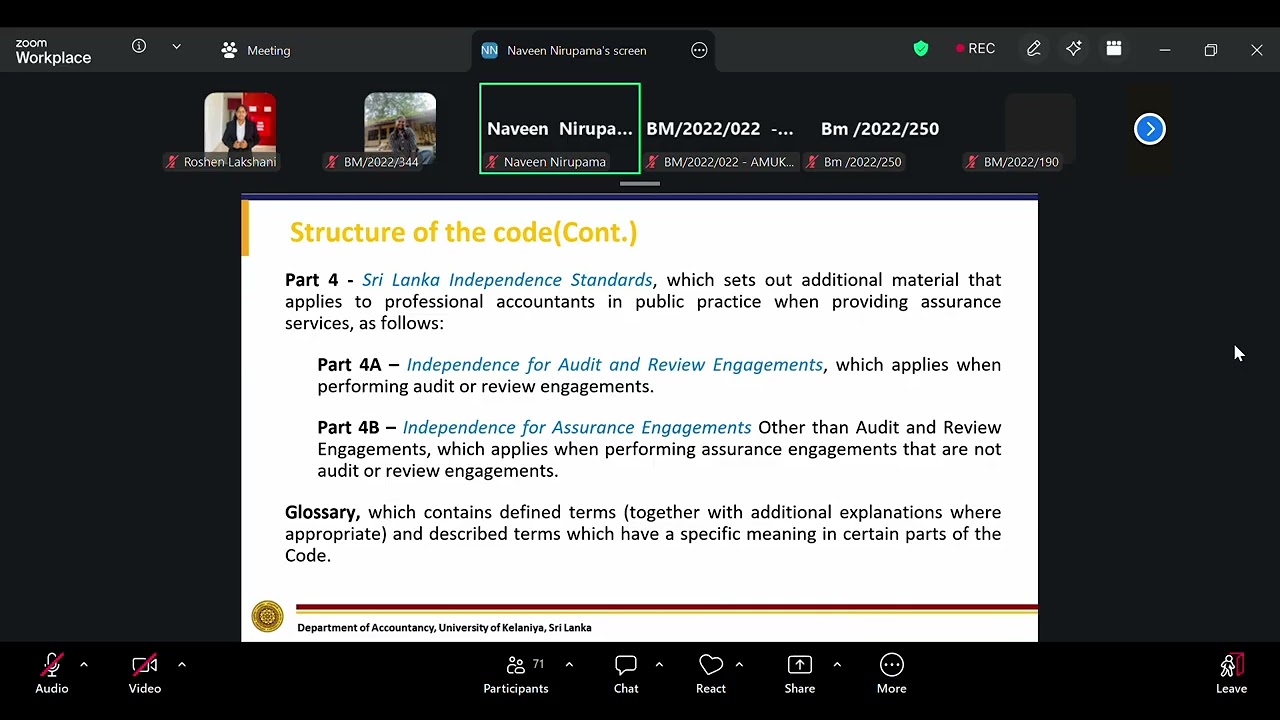Minimize the Zoom window
The image size is (1280, 720).
(1165, 50)
